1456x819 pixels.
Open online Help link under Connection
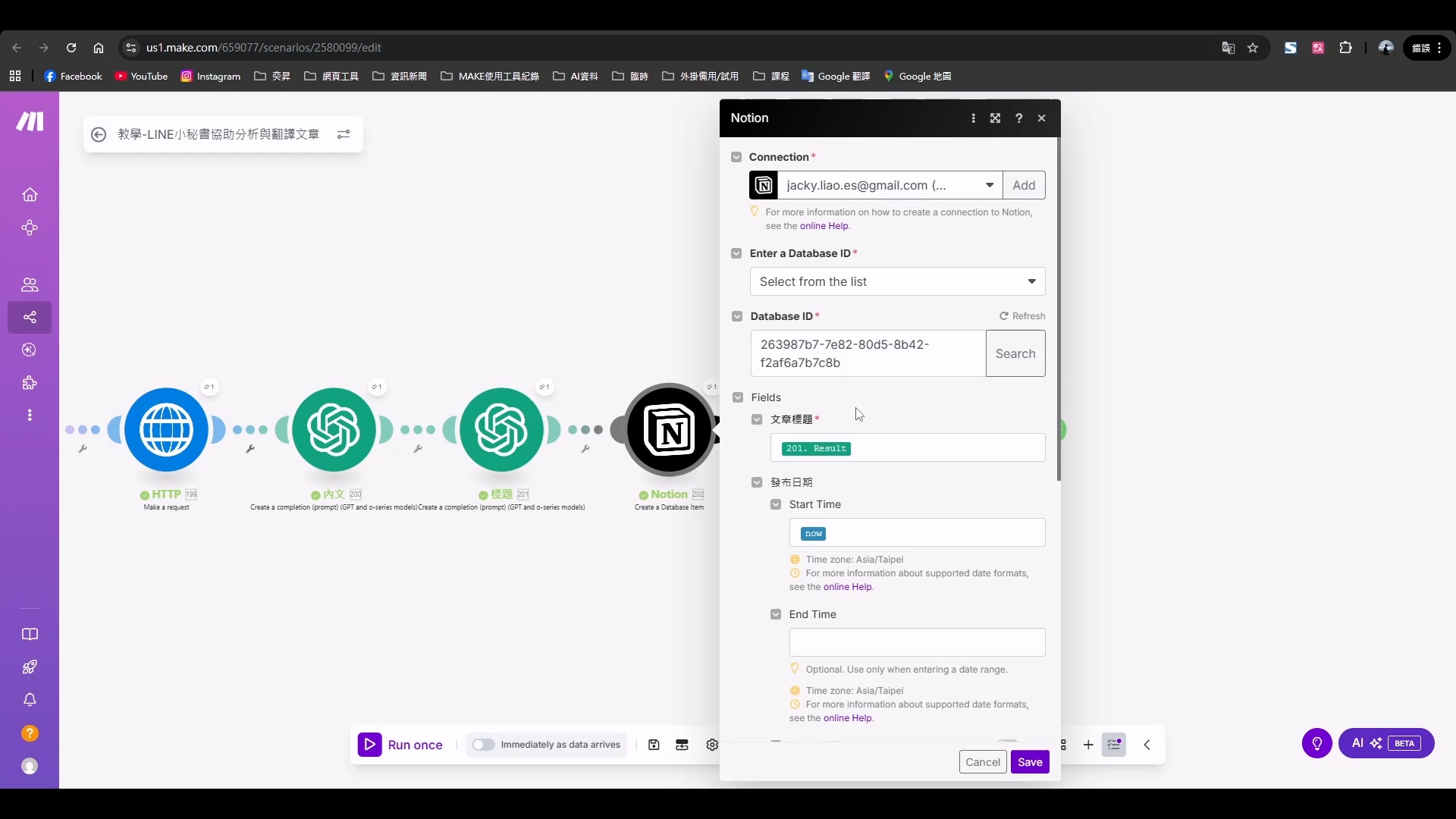click(824, 226)
